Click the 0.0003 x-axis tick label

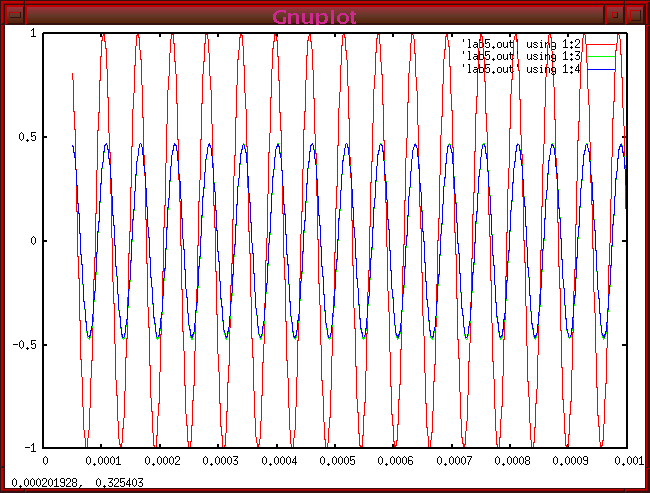pyautogui.click(x=220, y=462)
